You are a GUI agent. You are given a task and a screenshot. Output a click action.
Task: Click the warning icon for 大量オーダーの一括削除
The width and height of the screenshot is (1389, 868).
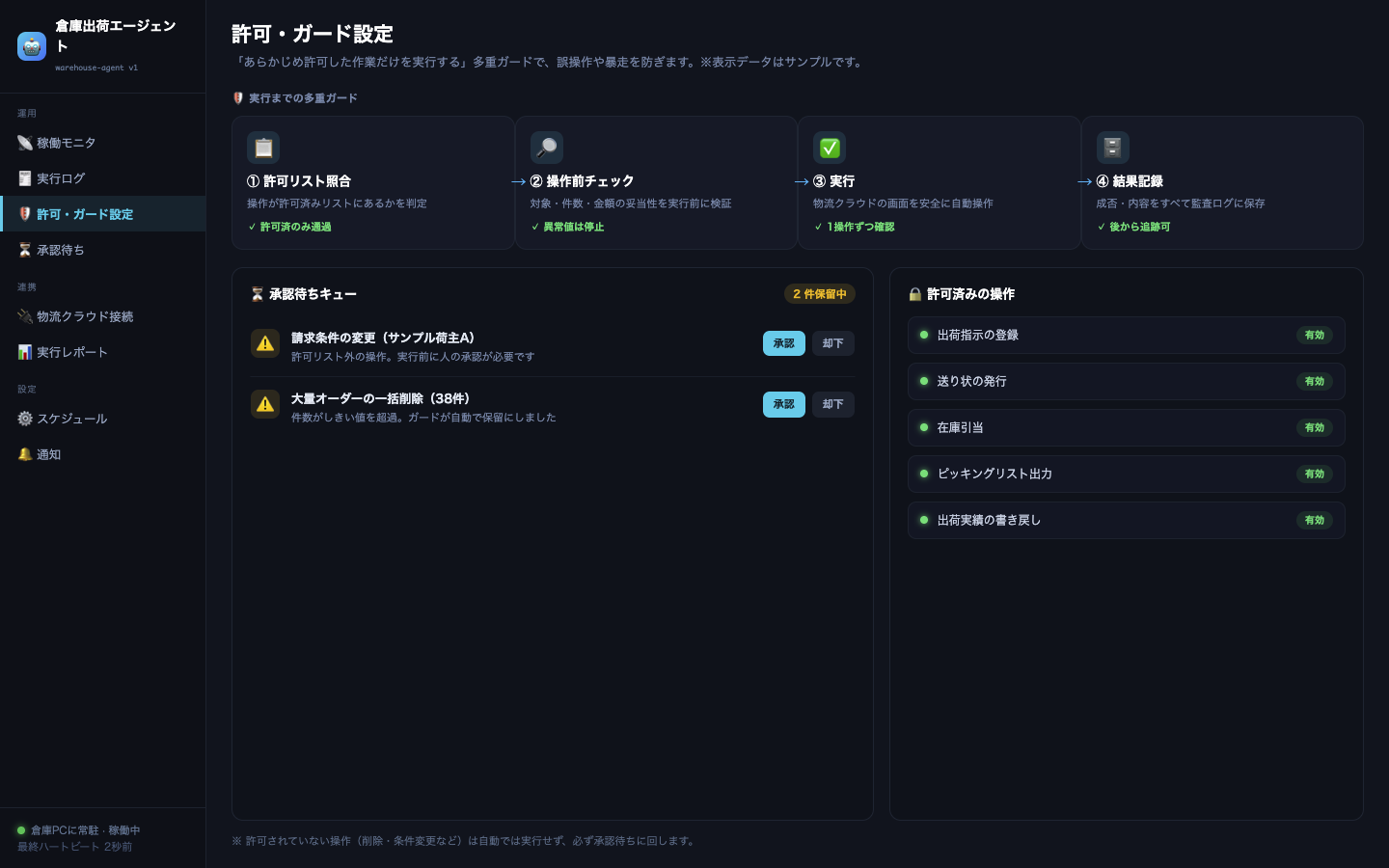click(265, 404)
